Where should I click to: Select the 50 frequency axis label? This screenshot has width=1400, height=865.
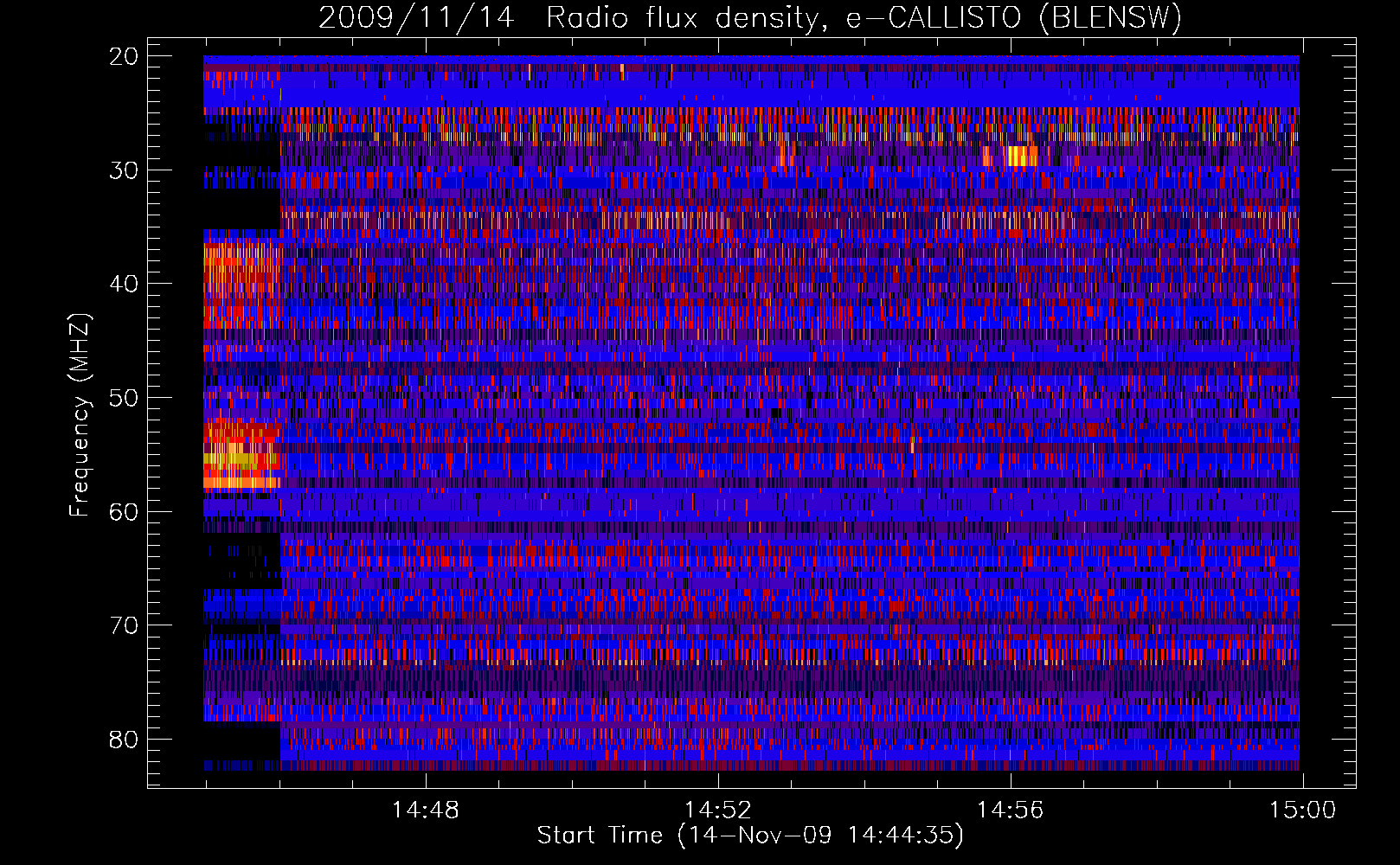click(125, 398)
